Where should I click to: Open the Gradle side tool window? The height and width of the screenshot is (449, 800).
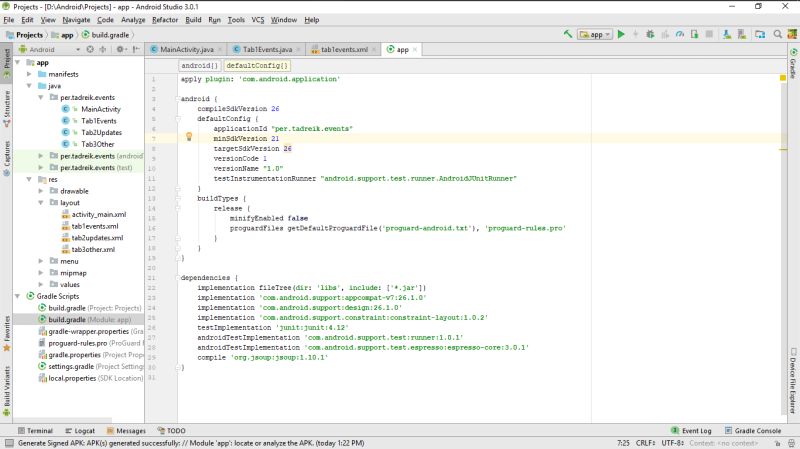793,63
